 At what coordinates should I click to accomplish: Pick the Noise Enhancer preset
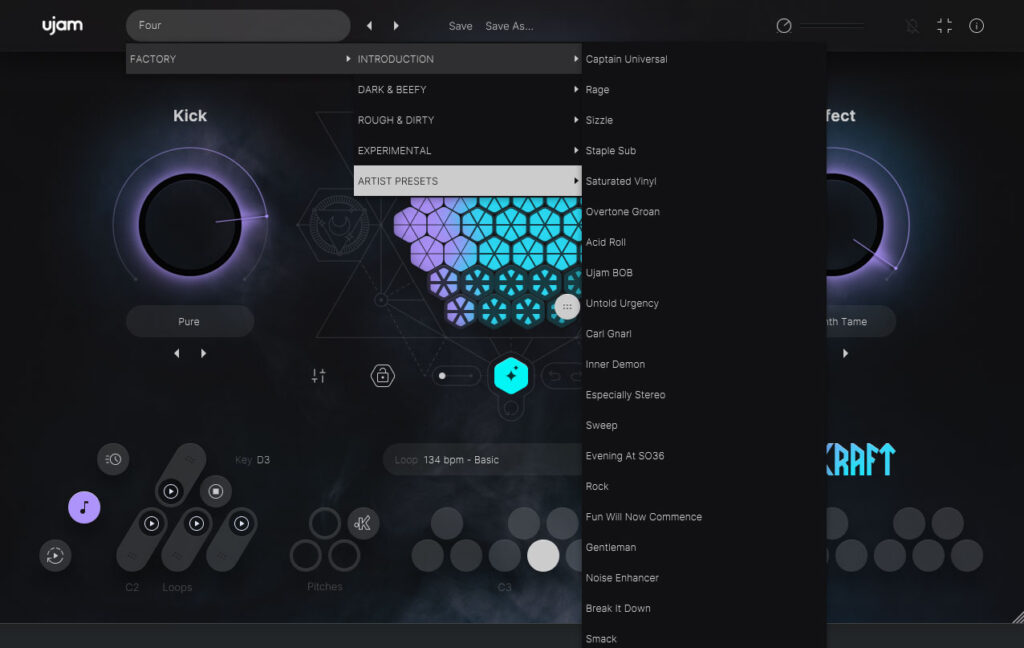(704, 578)
